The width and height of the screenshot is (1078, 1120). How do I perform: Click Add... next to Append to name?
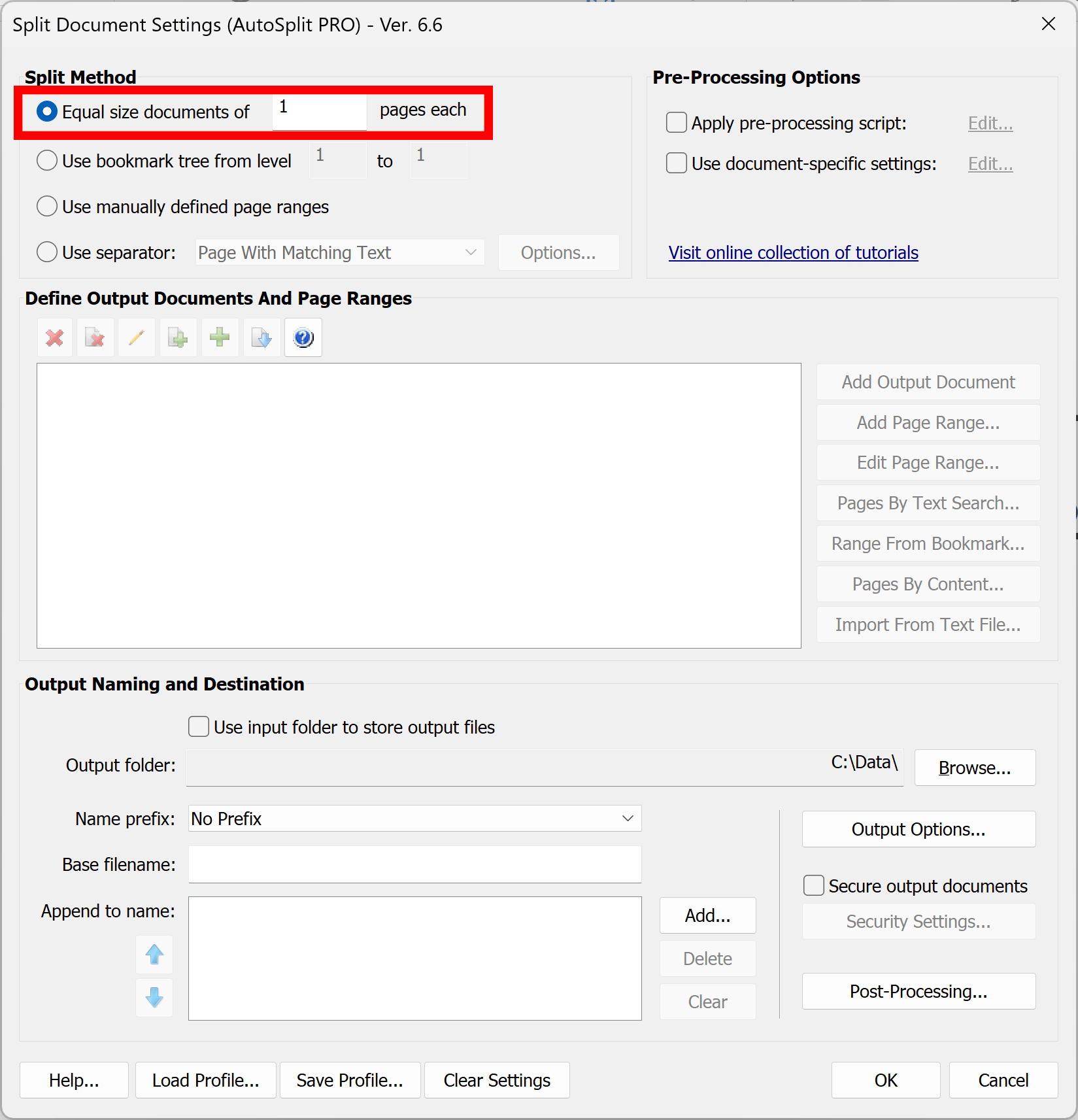point(708,915)
